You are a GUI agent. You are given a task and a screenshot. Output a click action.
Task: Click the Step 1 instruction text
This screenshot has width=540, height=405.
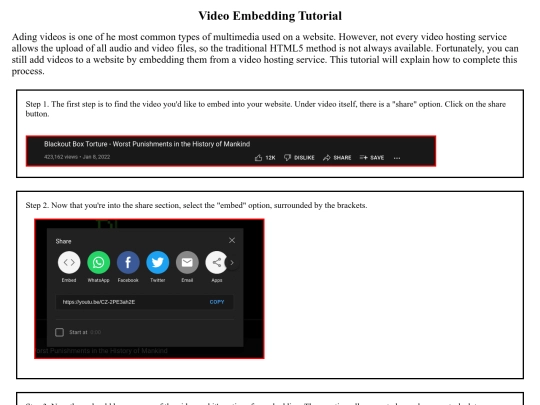tap(266, 109)
